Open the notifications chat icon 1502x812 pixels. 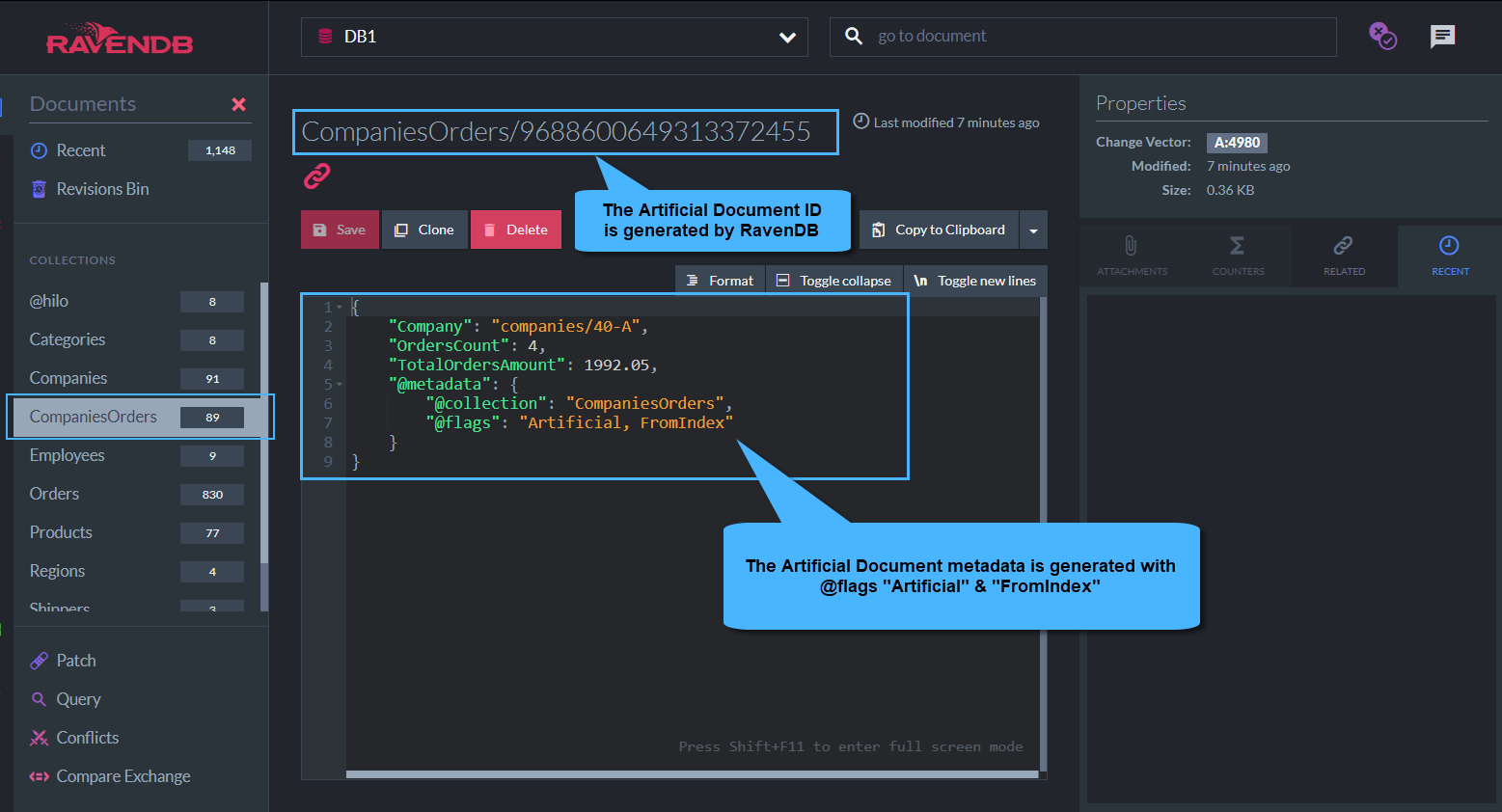1442,37
